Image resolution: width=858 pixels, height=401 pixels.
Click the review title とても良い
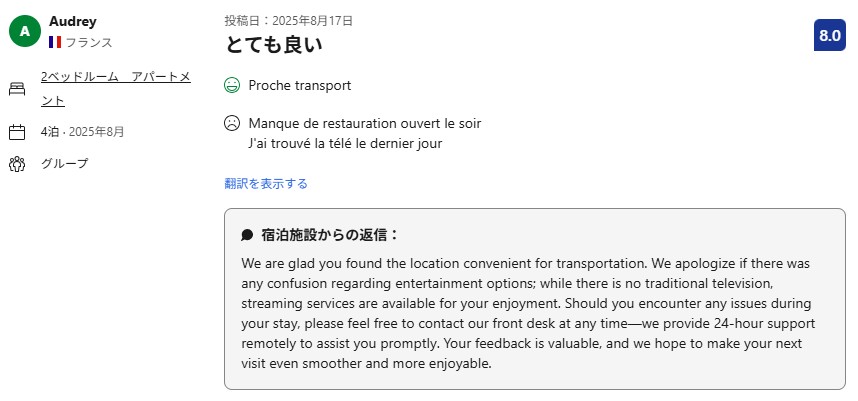[x=273, y=45]
